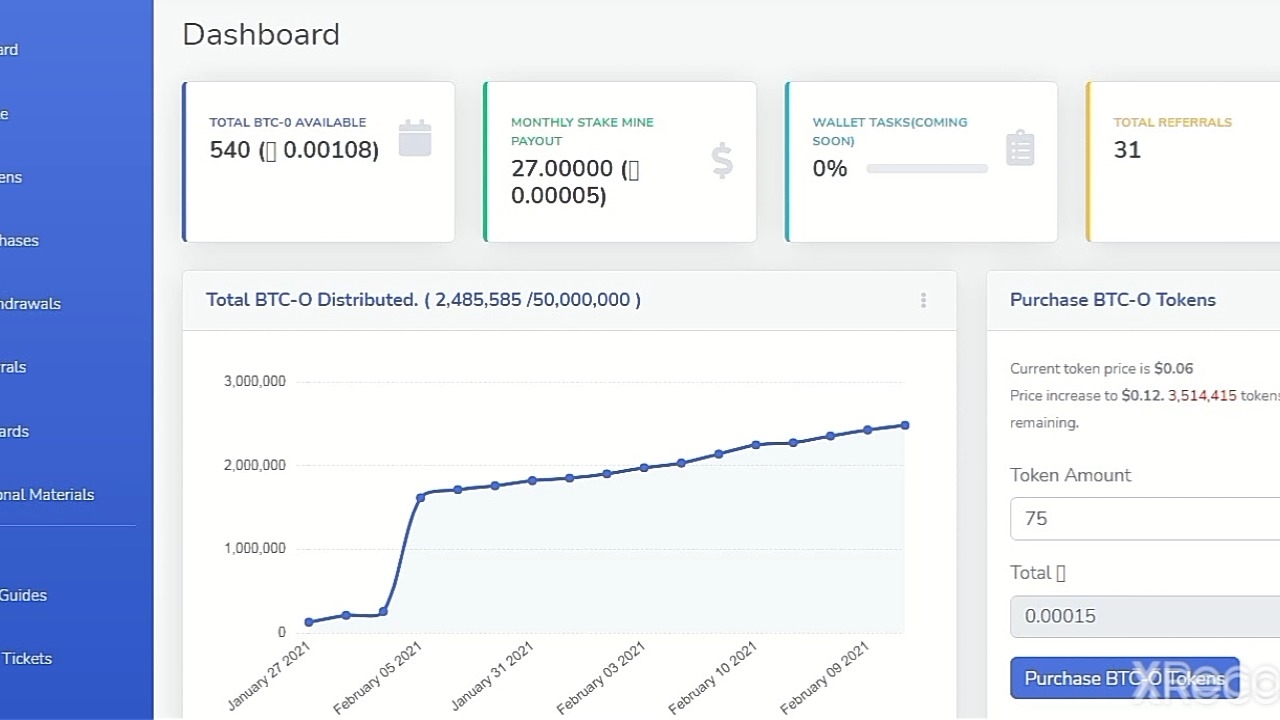Open Purchases in the sidebar
Viewport: 1280px width, 720px height.
point(20,241)
